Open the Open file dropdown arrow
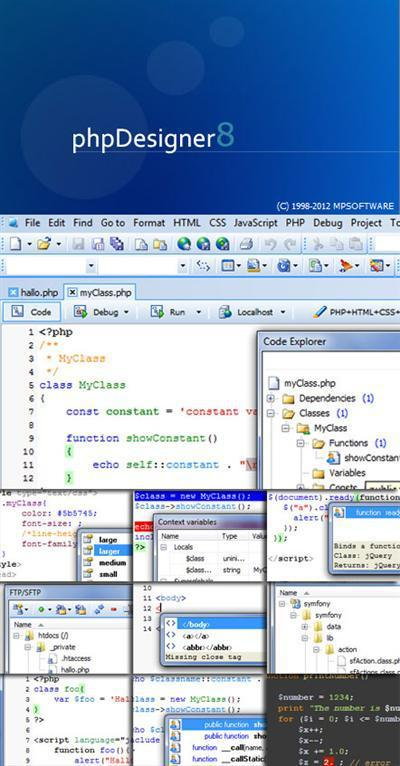 pos(59,244)
